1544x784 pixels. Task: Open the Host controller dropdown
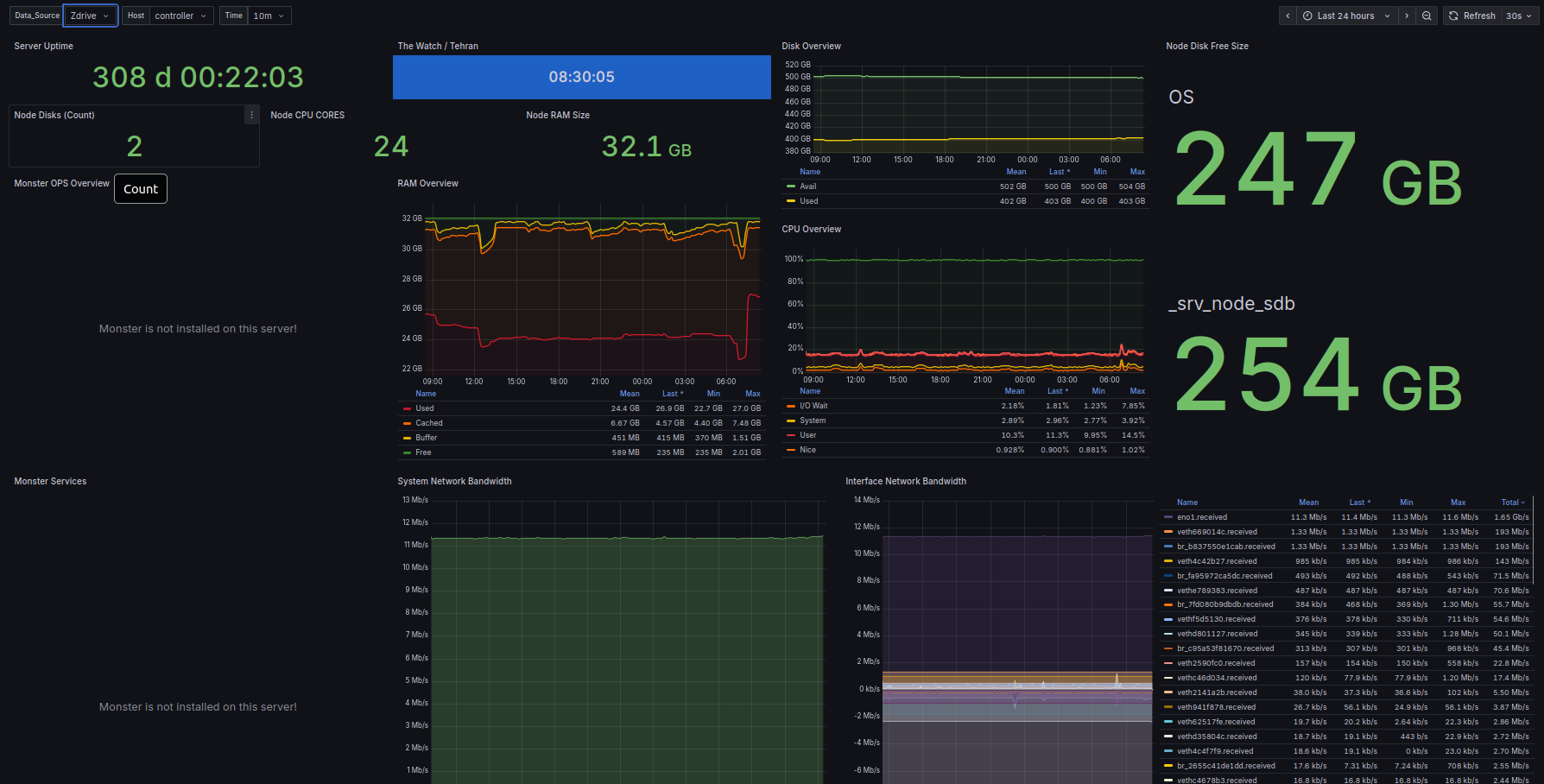(x=180, y=16)
